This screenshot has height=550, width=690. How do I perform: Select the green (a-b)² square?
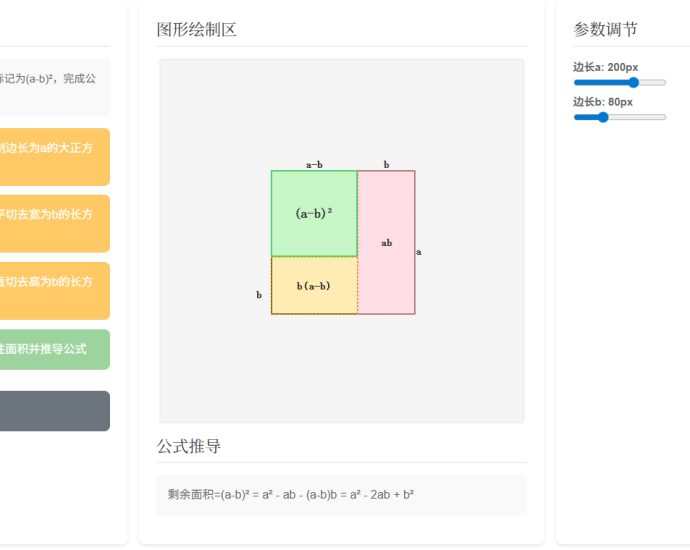coord(314,213)
